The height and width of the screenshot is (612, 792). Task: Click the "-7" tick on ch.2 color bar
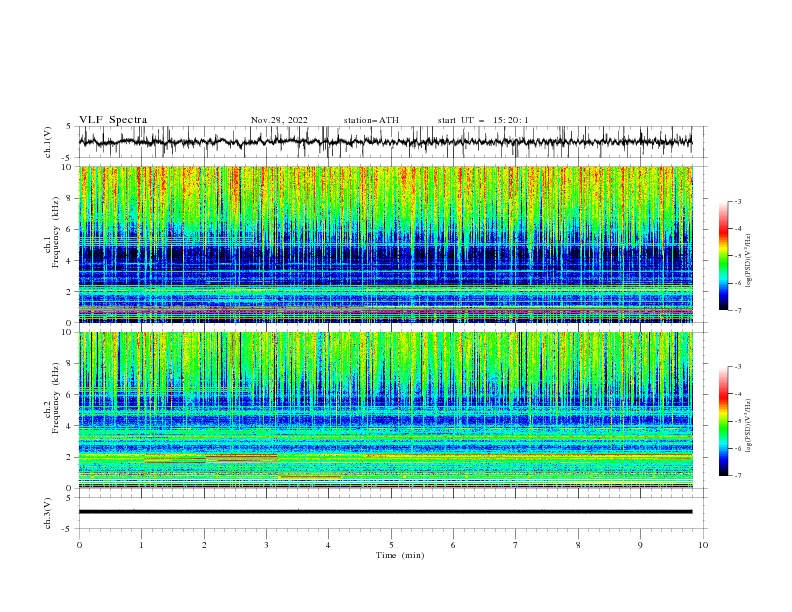[x=737, y=475]
